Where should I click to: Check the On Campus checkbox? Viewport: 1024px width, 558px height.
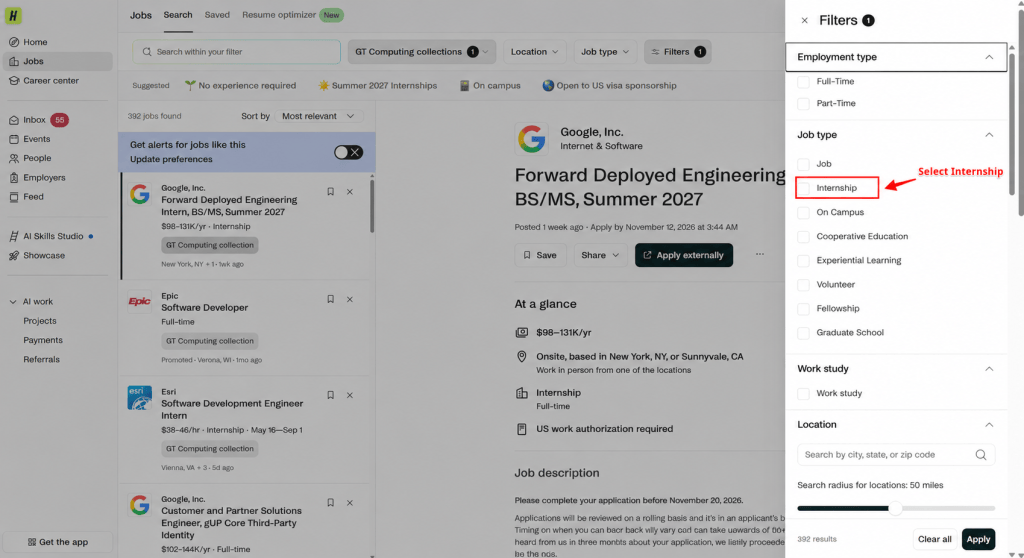pyautogui.click(x=803, y=212)
